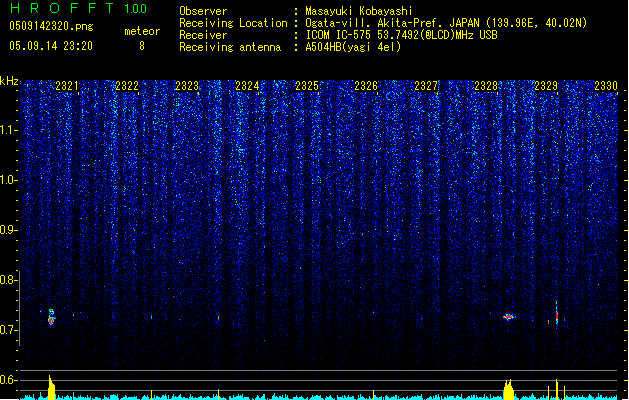Click the 2327 time marker
629x400 pixels.
click(x=426, y=86)
